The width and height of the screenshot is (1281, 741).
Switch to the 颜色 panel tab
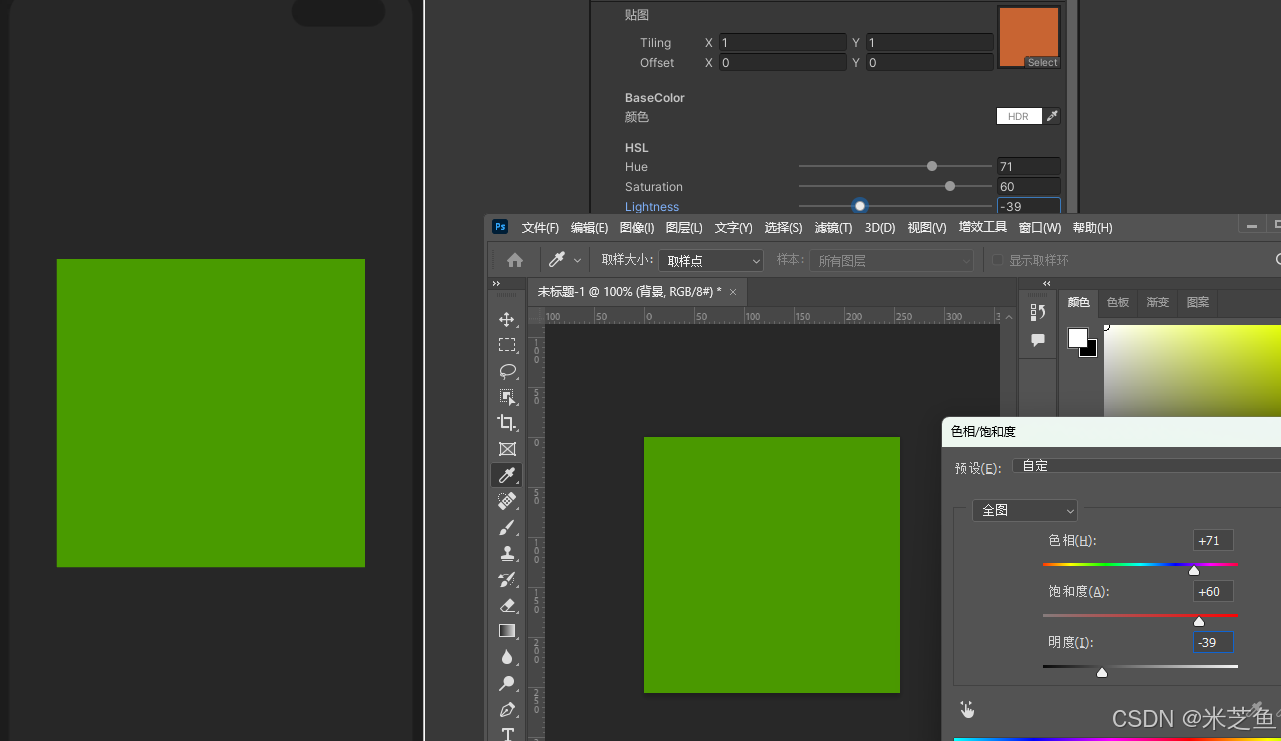tap(1079, 302)
